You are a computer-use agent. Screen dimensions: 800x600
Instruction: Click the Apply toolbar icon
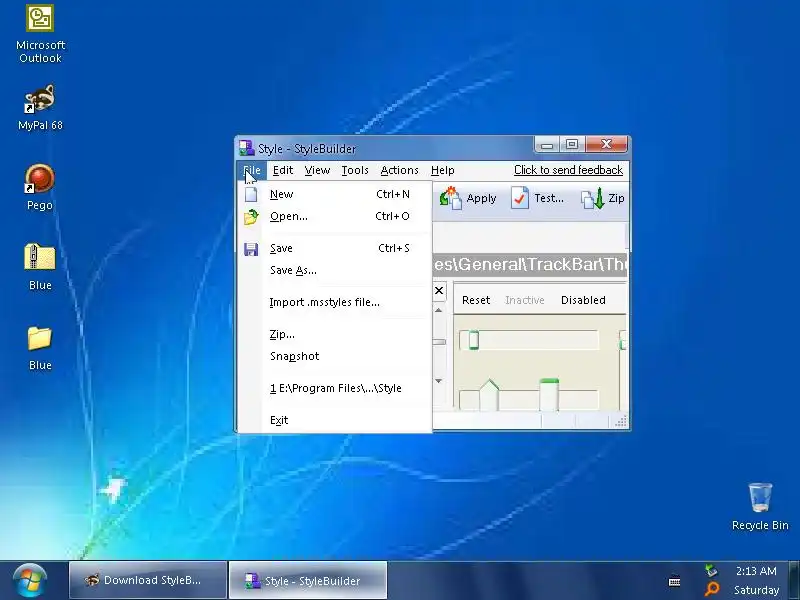coord(451,198)
